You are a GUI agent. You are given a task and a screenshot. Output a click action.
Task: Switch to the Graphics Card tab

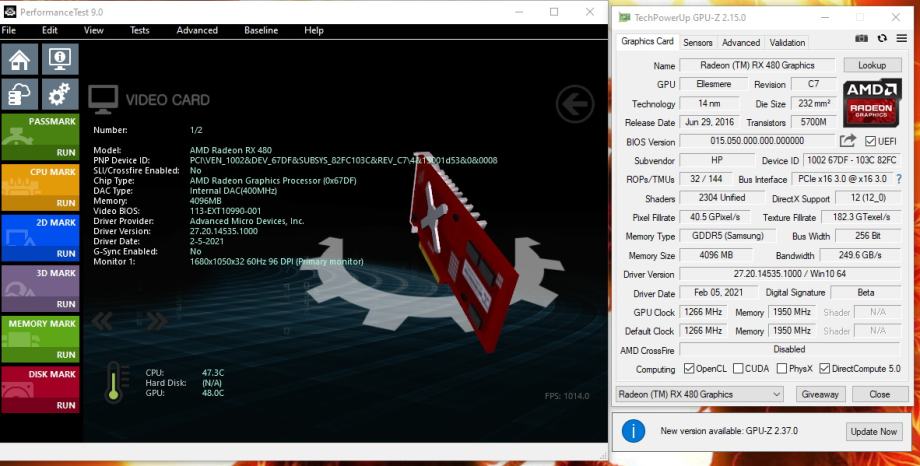click(x=647, y=41)
